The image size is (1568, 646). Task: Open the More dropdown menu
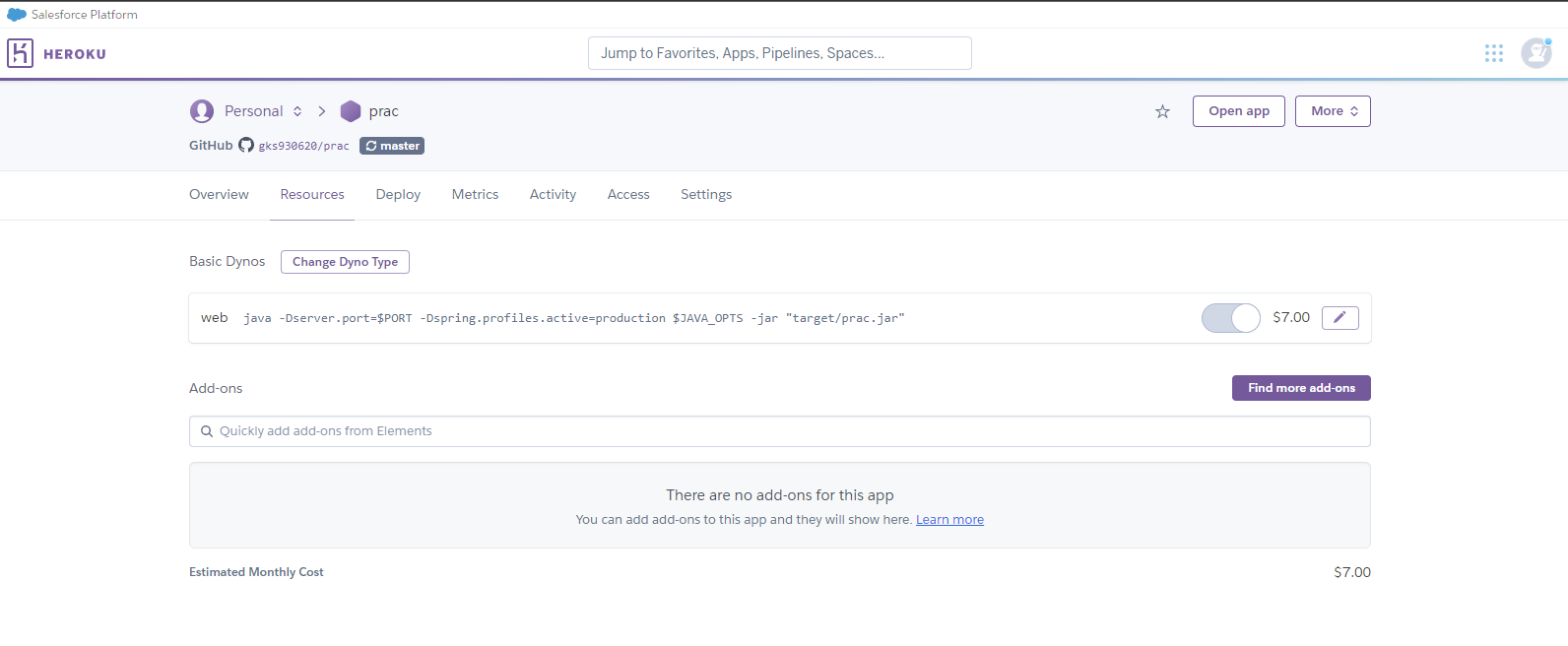tap(1333, 111)
